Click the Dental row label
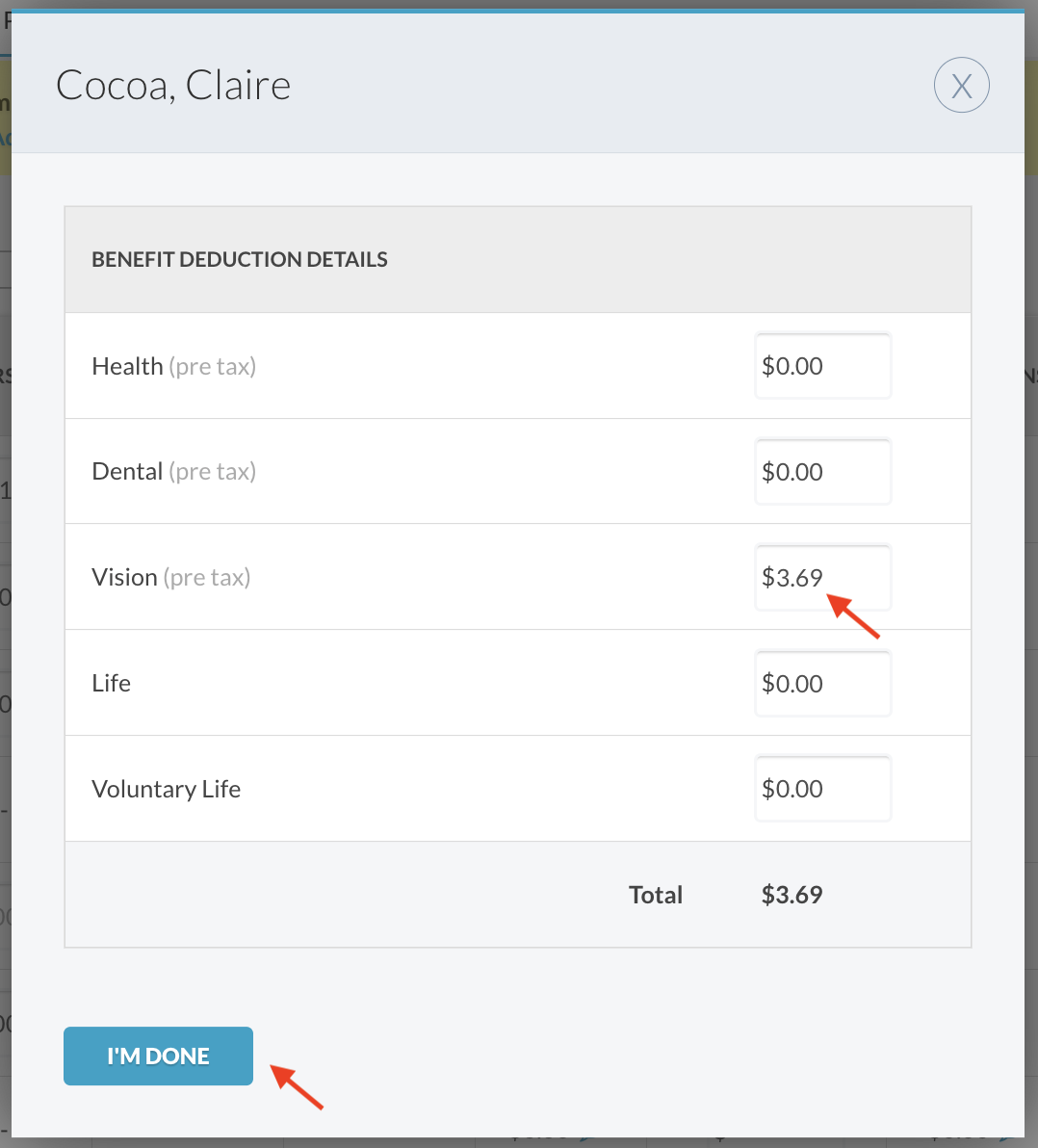The image size is (1038, 1148). pyautogui.click(x=127, y=472)
